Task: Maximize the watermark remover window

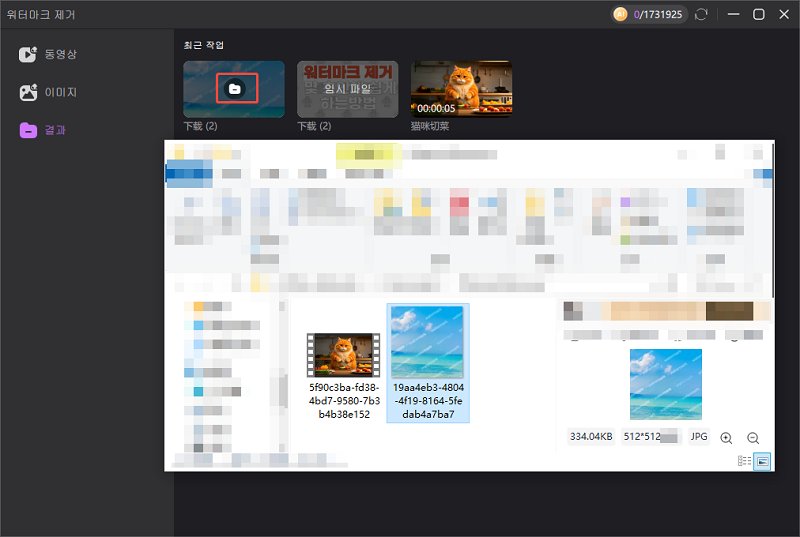Action: (759, 14)
